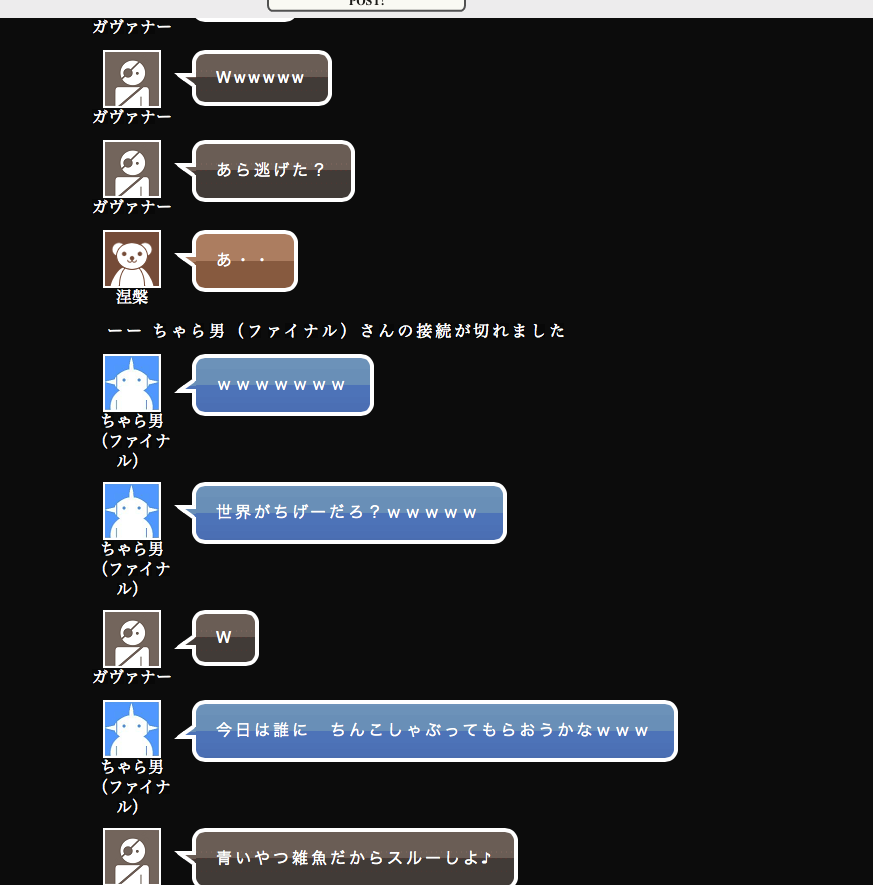Select the single "w" message bubble
The image size is (873, 885).
226,638
